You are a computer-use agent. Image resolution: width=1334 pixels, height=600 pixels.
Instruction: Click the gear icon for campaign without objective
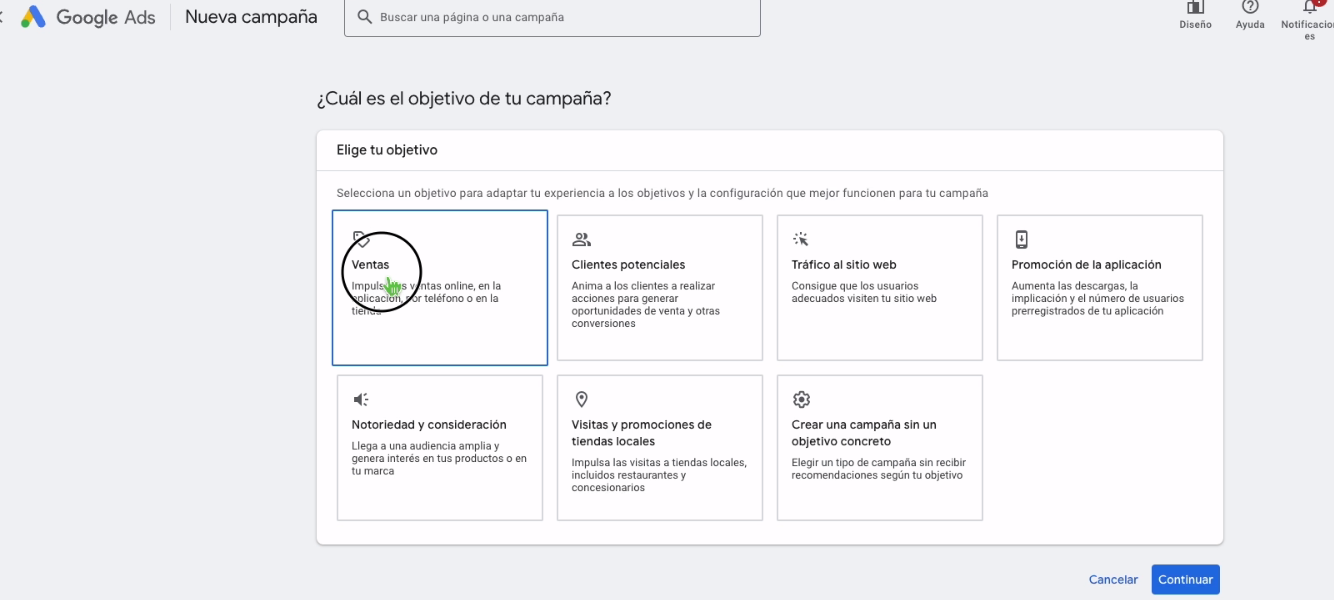point(801,399)
